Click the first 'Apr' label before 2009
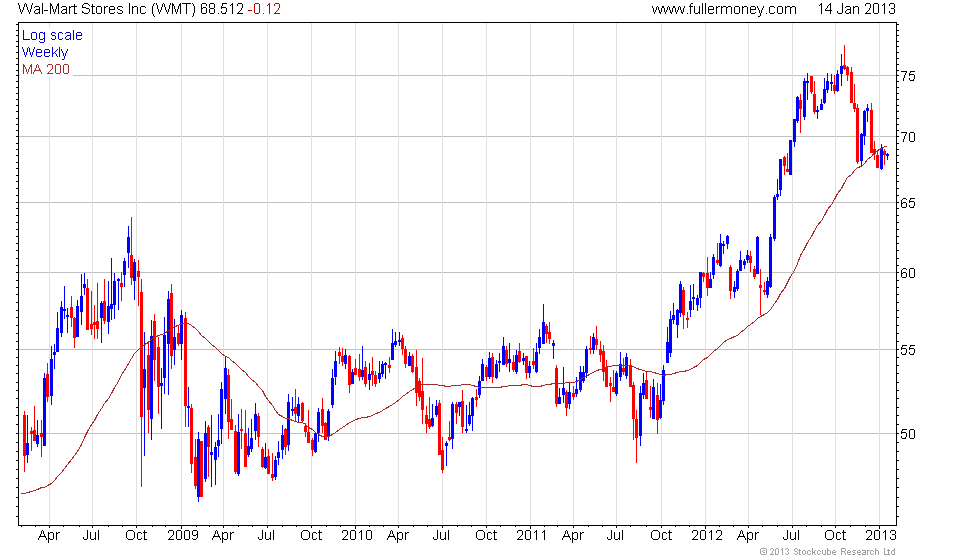The height and width of the screenshot is (560, 980). [x=49, y=536]
